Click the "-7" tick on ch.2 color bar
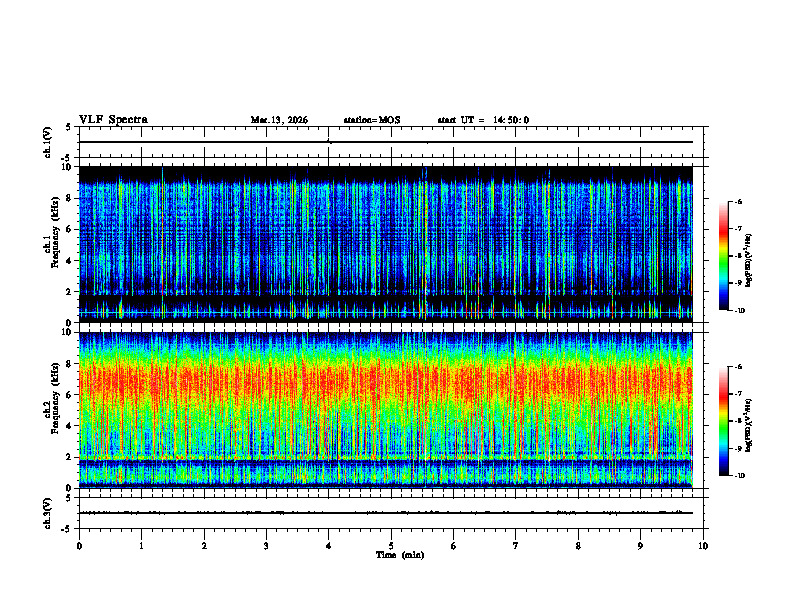This screenshot has height=612, width=792. point(738,394)
